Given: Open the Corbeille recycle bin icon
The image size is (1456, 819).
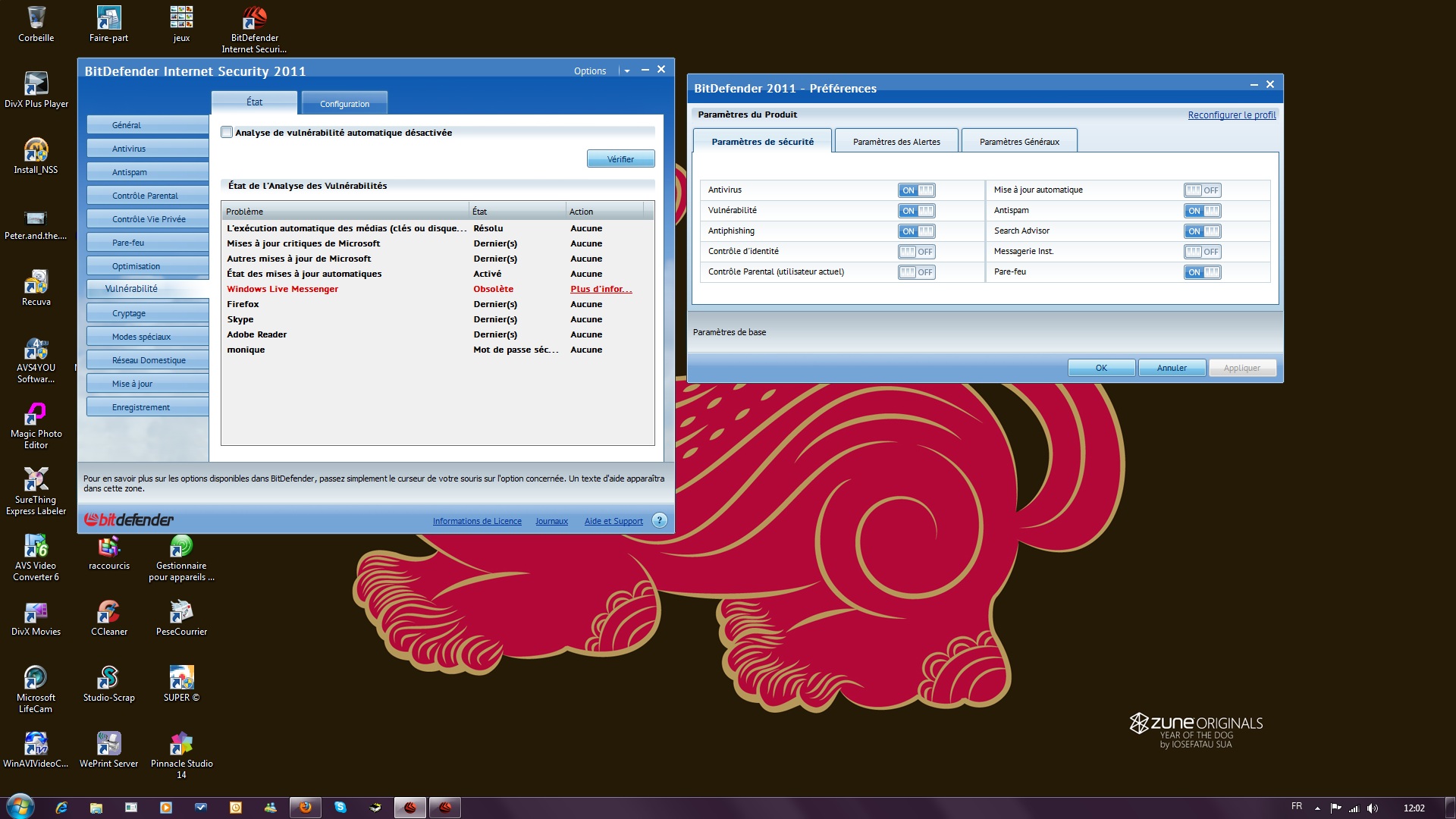Looking at the screenshot, I should pos(36,24).
